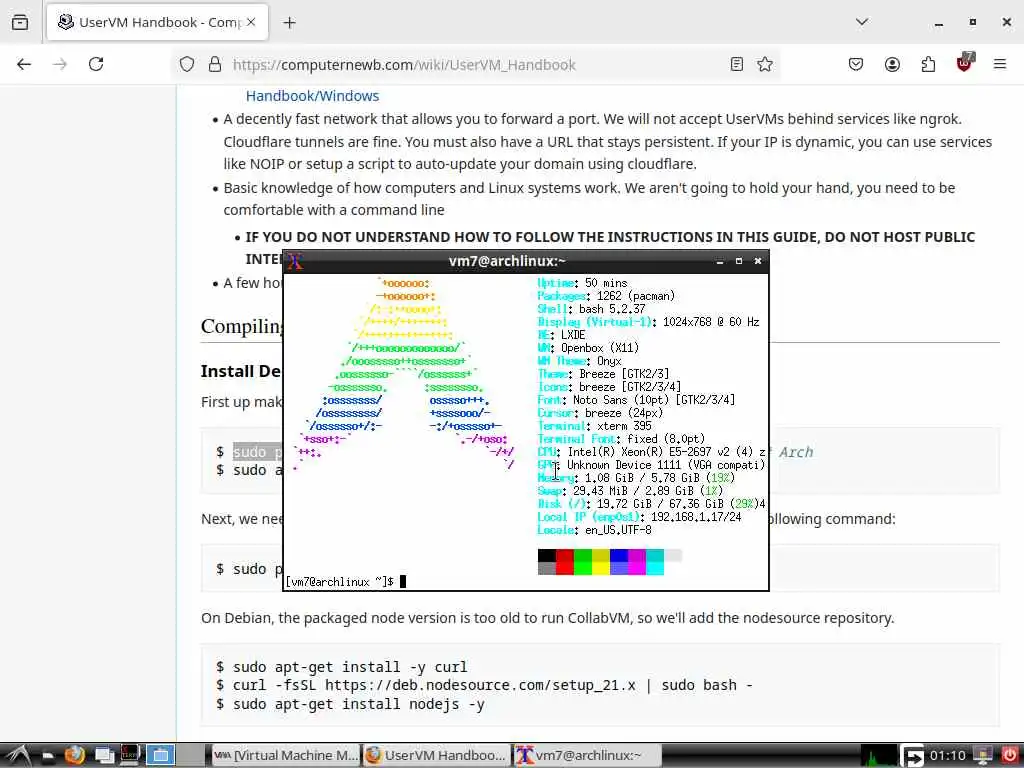Close the vm7@archlinux xterm window
Image resolution: width=1024 pixels, height=768 pixels.
click(x=758, y=261)
